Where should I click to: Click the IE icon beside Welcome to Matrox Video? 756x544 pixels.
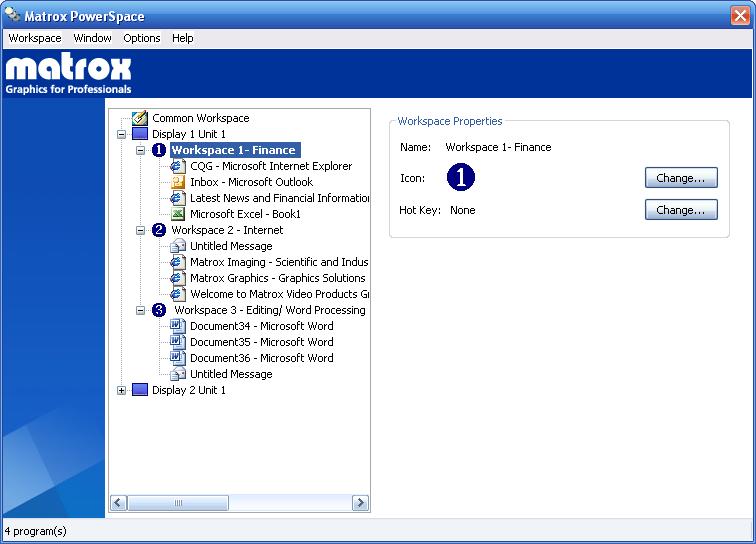click(x=177, y=294)
